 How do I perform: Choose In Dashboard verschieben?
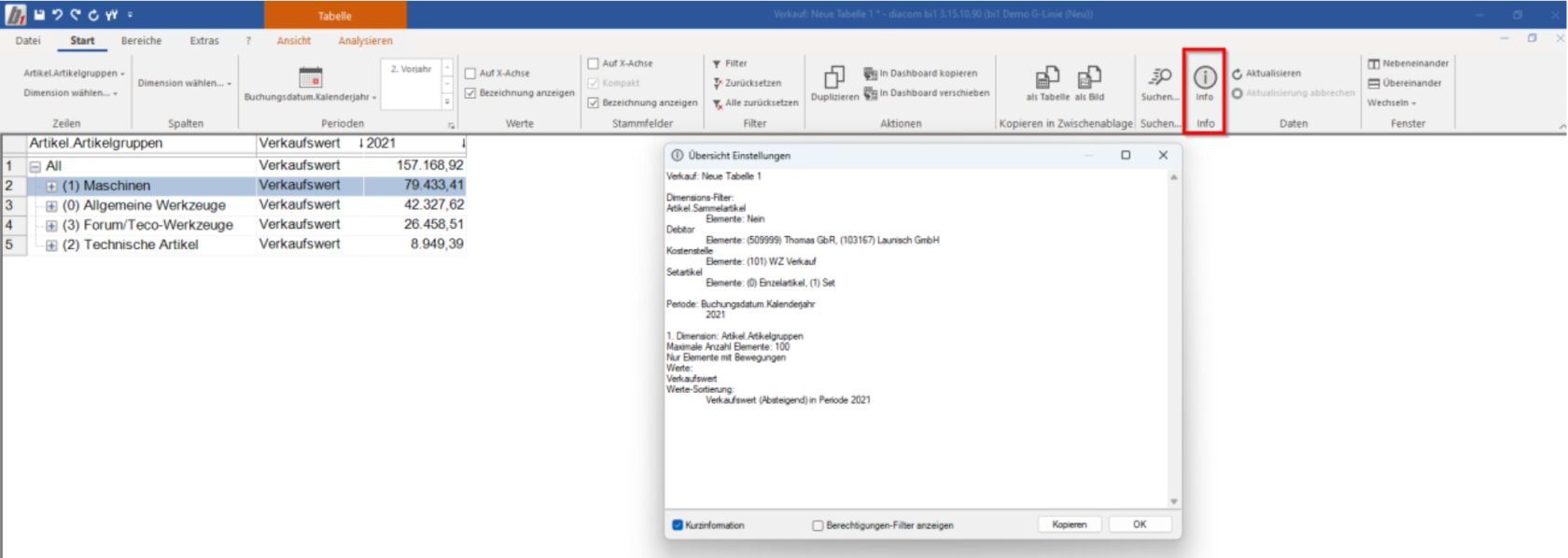pyautogui.click(x=927, y=92)
